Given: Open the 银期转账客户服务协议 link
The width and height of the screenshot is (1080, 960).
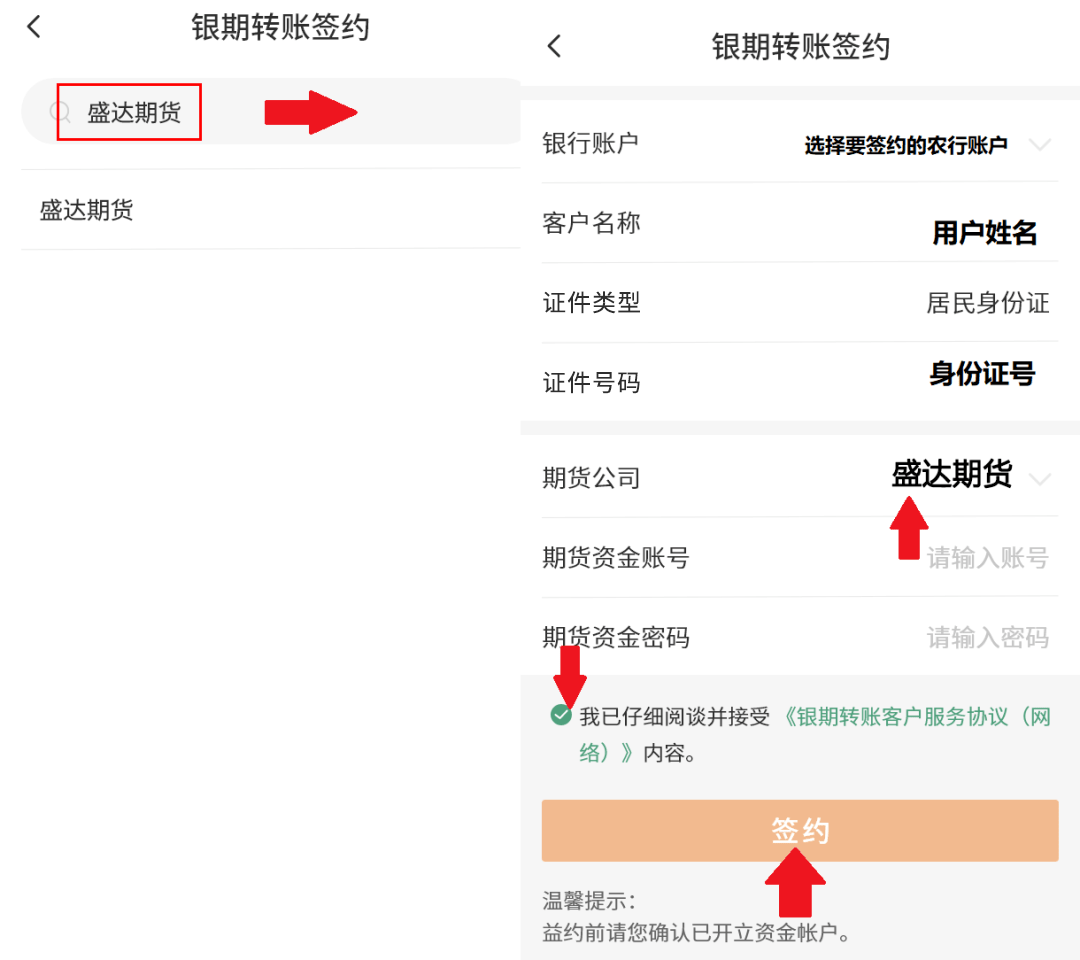Looking at the screenshot, I should pyautogui.click(x=915, y=717).
